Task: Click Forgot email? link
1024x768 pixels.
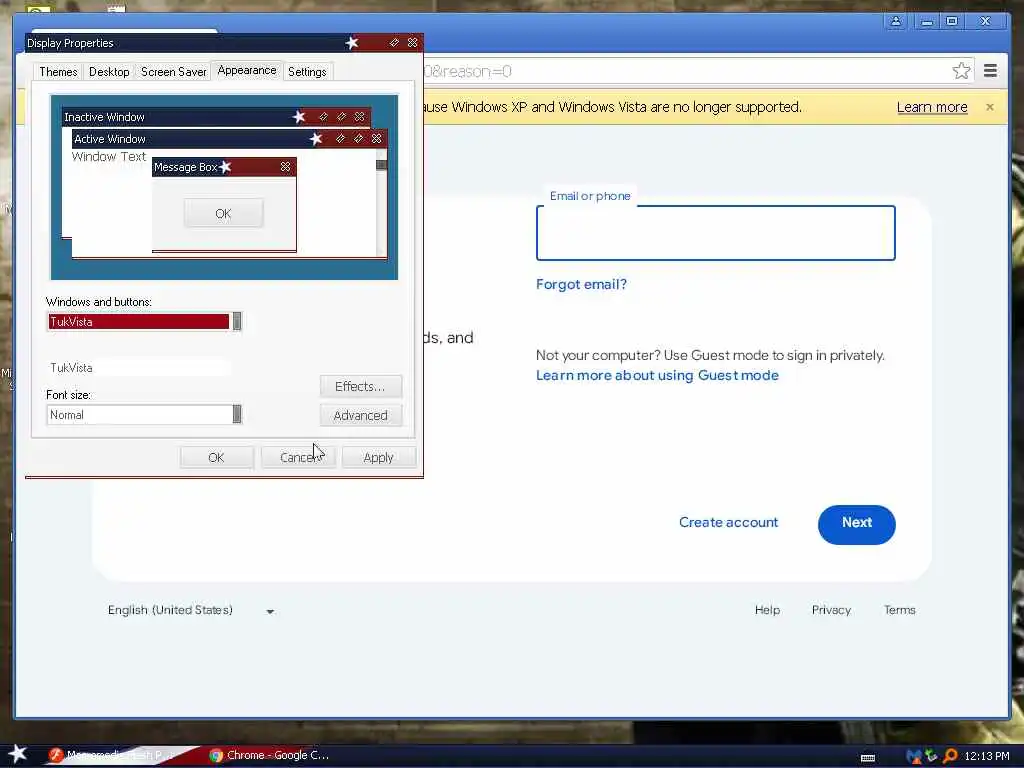Action: click(x=581, y=284)
